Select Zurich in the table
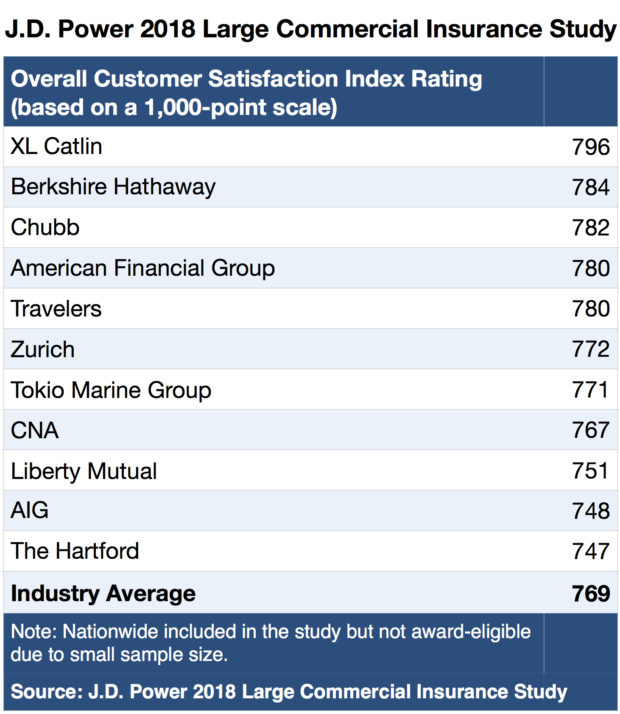This screenshot has width=620, height=714. coord(43,349)
